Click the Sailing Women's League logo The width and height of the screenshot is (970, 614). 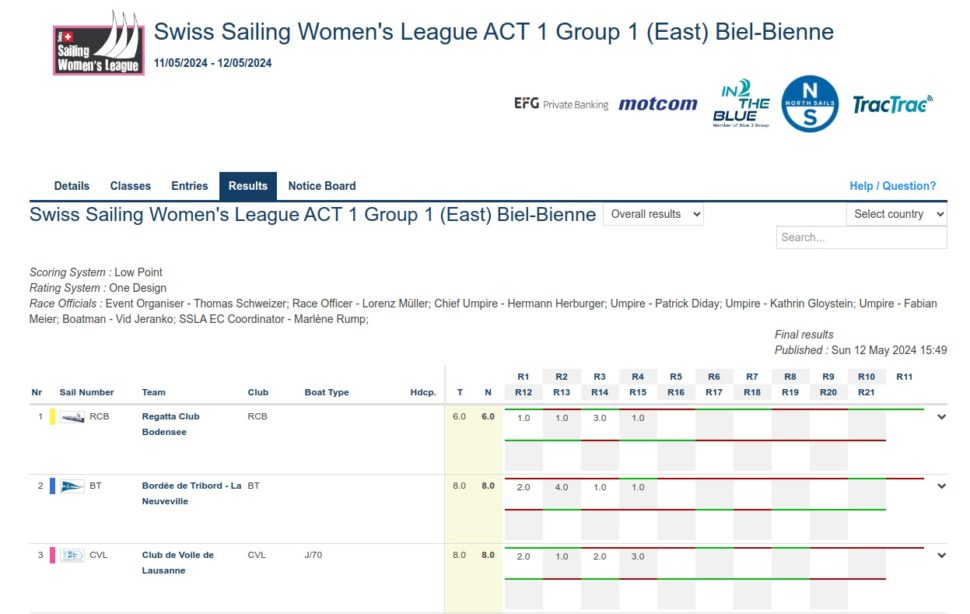pos(98,44)
